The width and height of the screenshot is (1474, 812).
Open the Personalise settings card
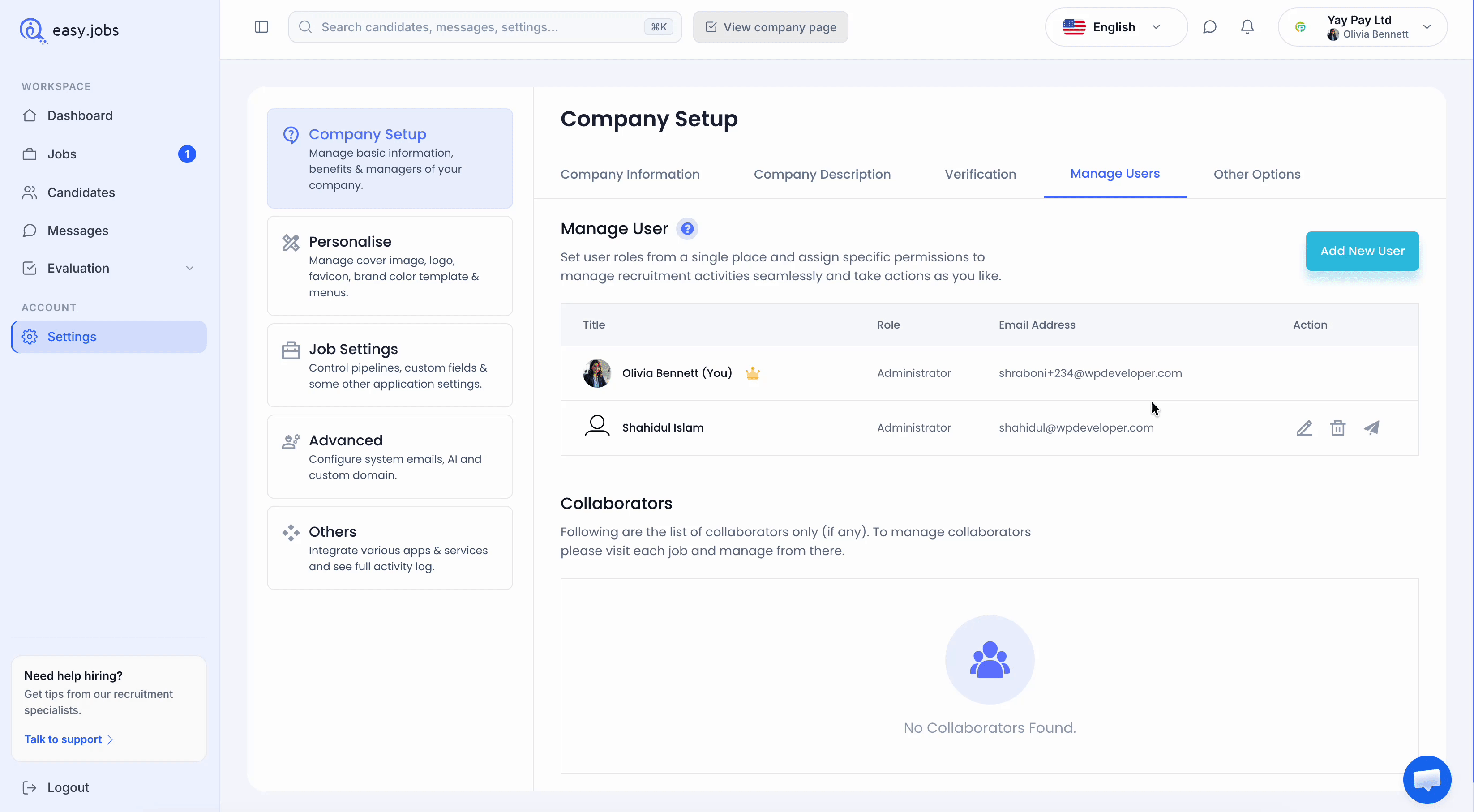pos(390,266)
